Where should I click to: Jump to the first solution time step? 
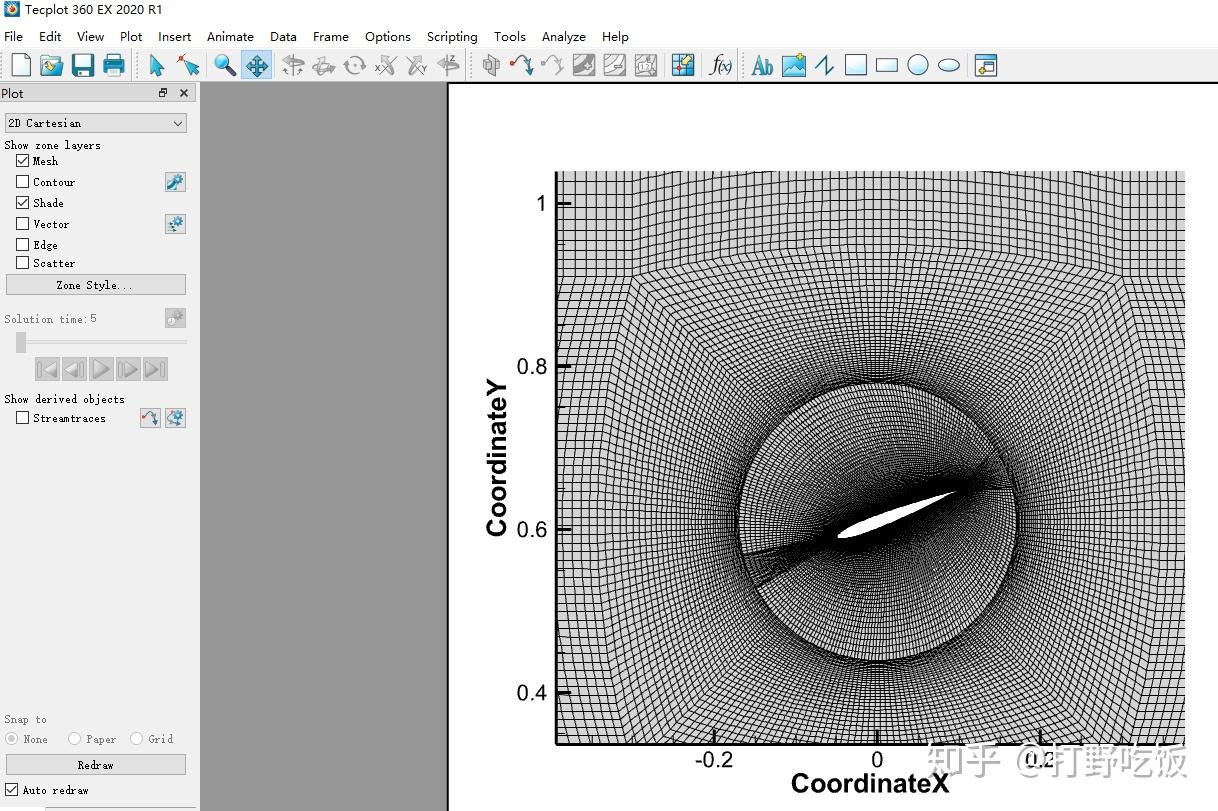pyautogui.click(x=47, y=370)
